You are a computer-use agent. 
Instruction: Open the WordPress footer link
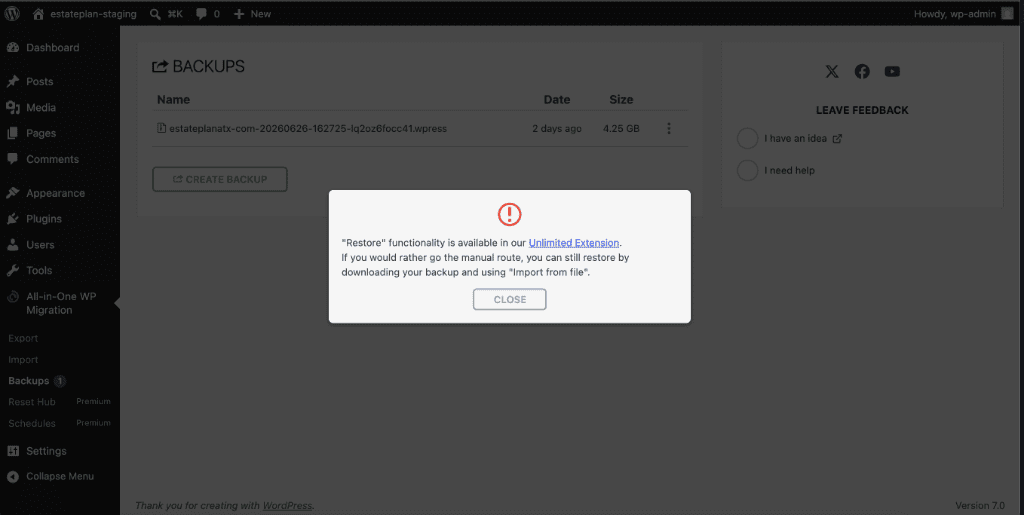287,505
